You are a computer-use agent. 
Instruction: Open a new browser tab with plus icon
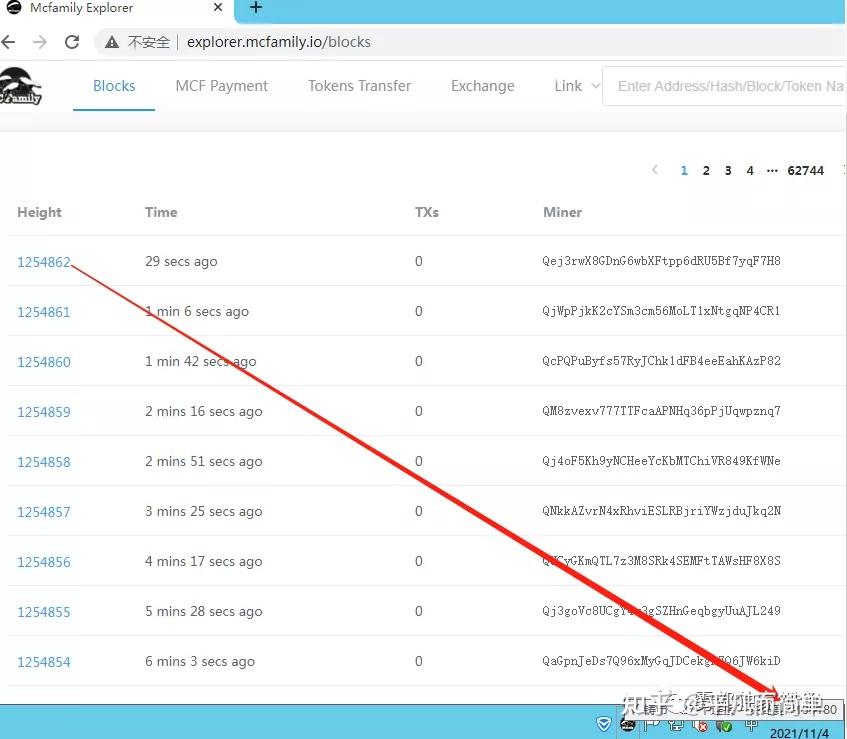click(x=256, y=8)
